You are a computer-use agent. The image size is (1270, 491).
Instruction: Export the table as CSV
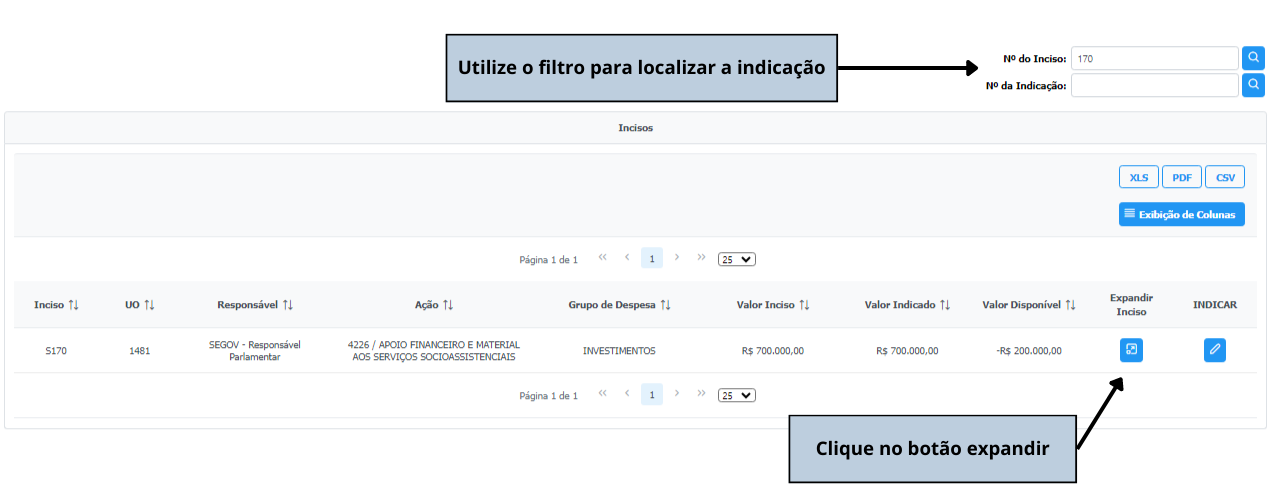pos(1225,177)
